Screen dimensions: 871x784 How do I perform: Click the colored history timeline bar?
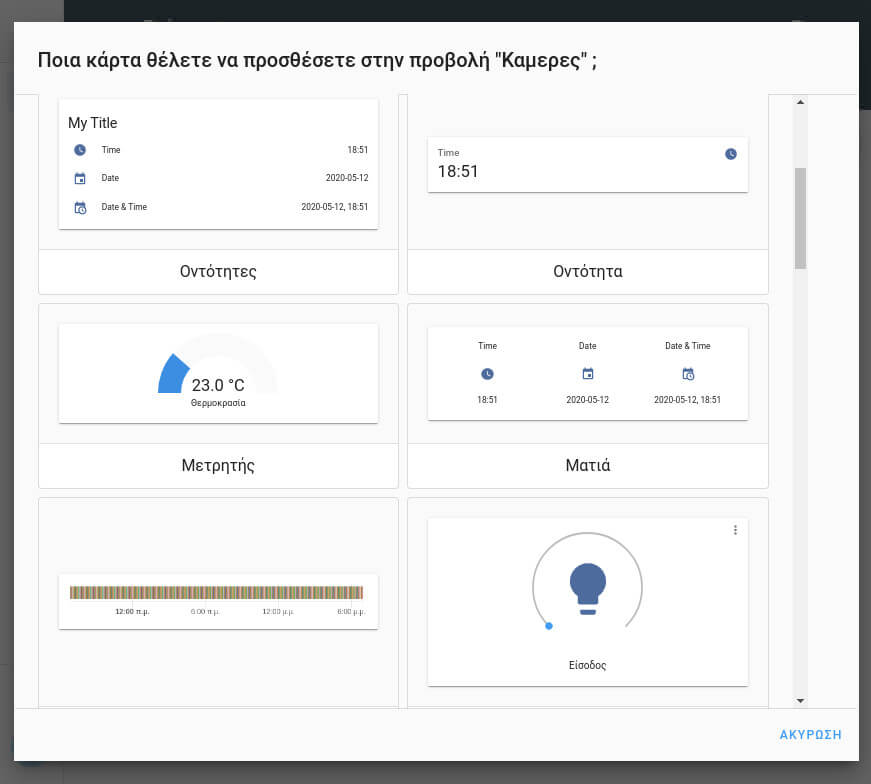(x=216, y=592)
